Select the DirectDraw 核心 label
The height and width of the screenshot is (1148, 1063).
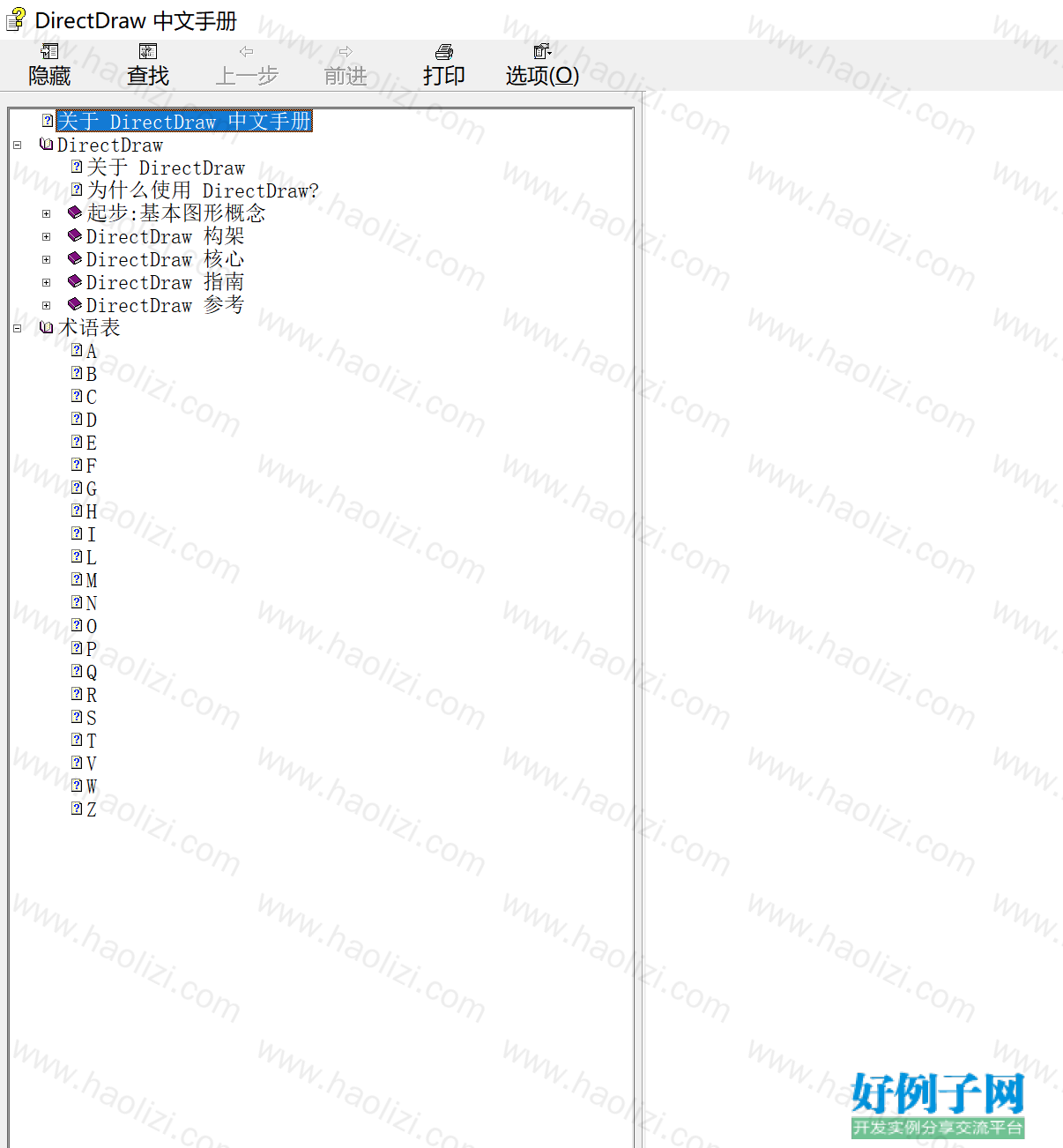[165, 259]
